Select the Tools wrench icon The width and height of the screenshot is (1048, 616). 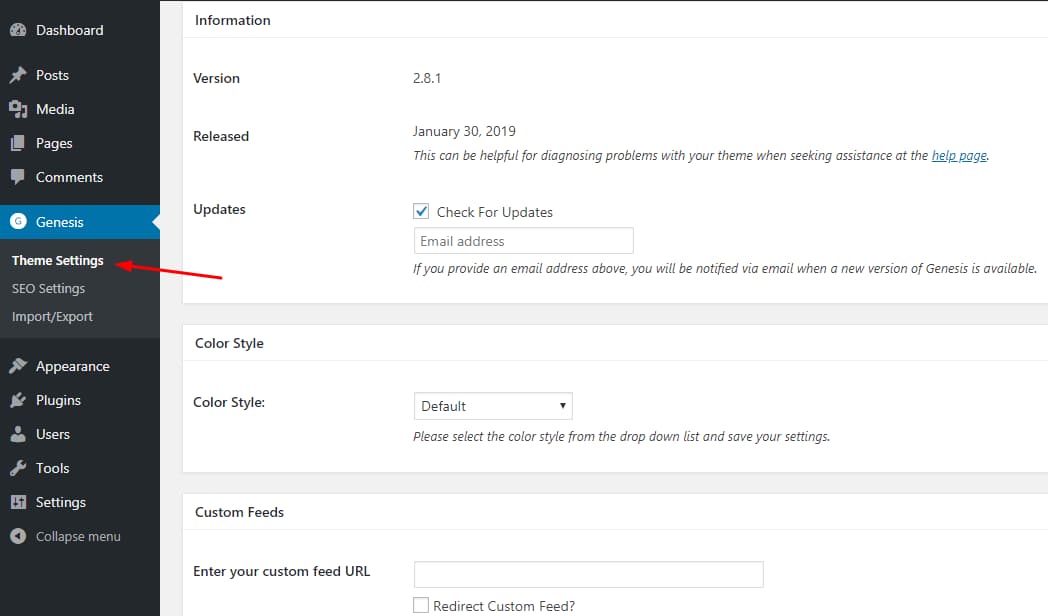[18, 468]
